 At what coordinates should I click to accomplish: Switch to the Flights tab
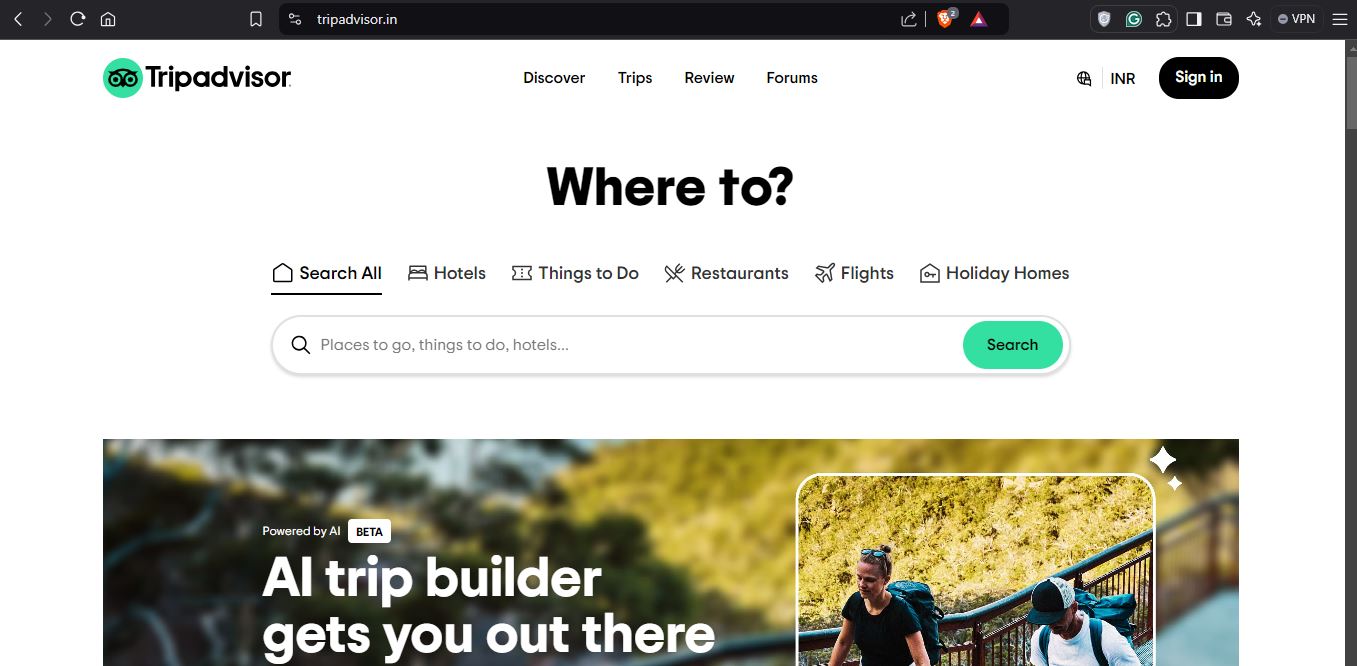(854, 273)
